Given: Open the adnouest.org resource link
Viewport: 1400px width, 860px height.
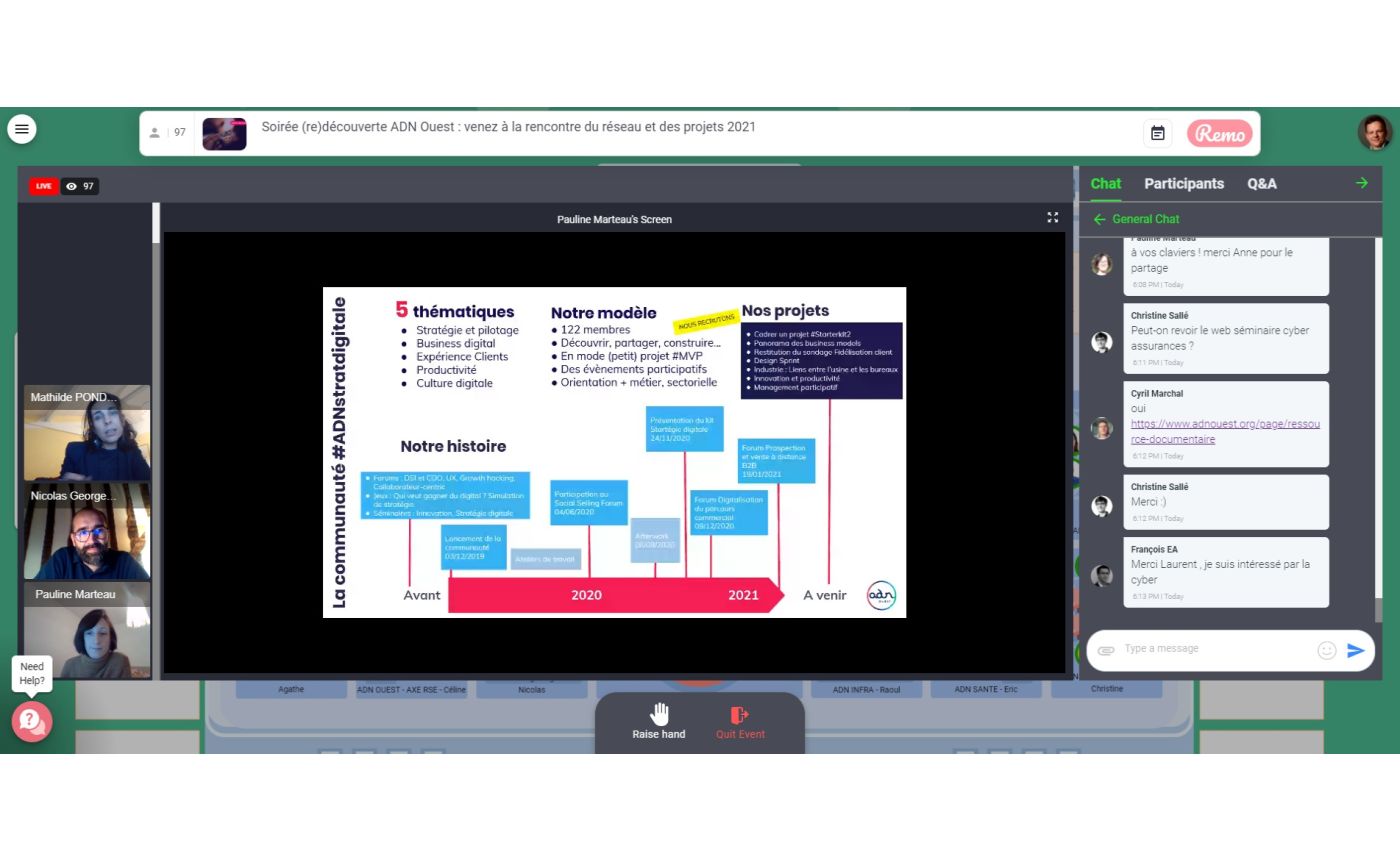Looking at the screenshot, I should [1224, 431].
